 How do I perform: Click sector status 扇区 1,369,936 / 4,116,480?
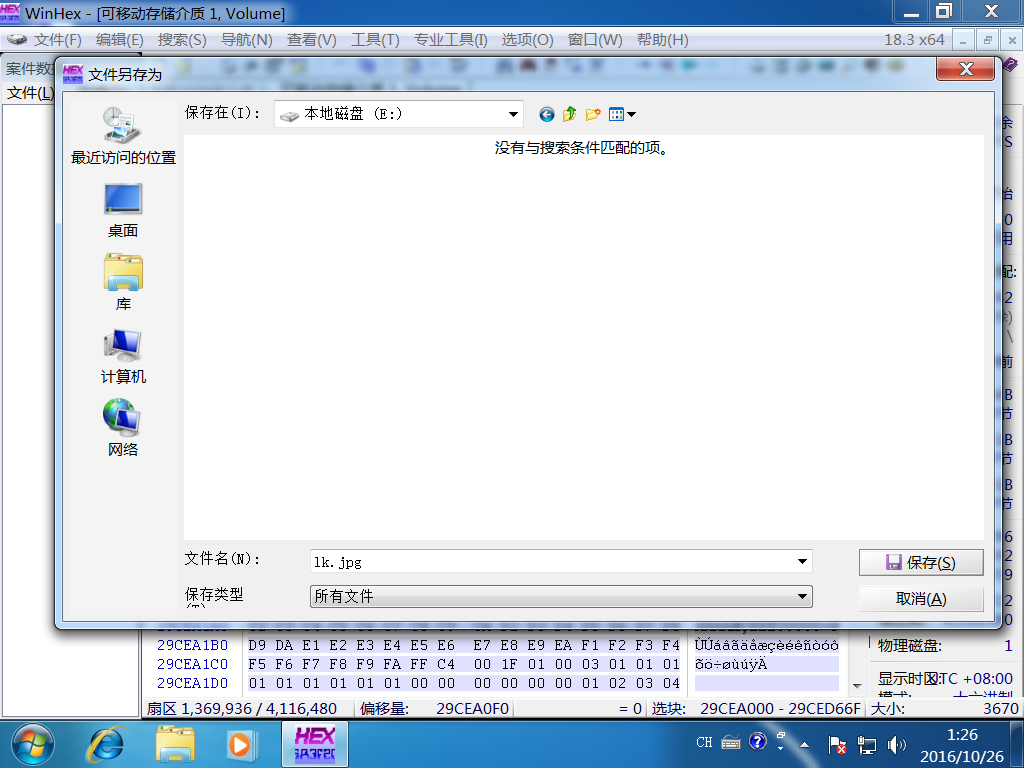click(242, 709)
